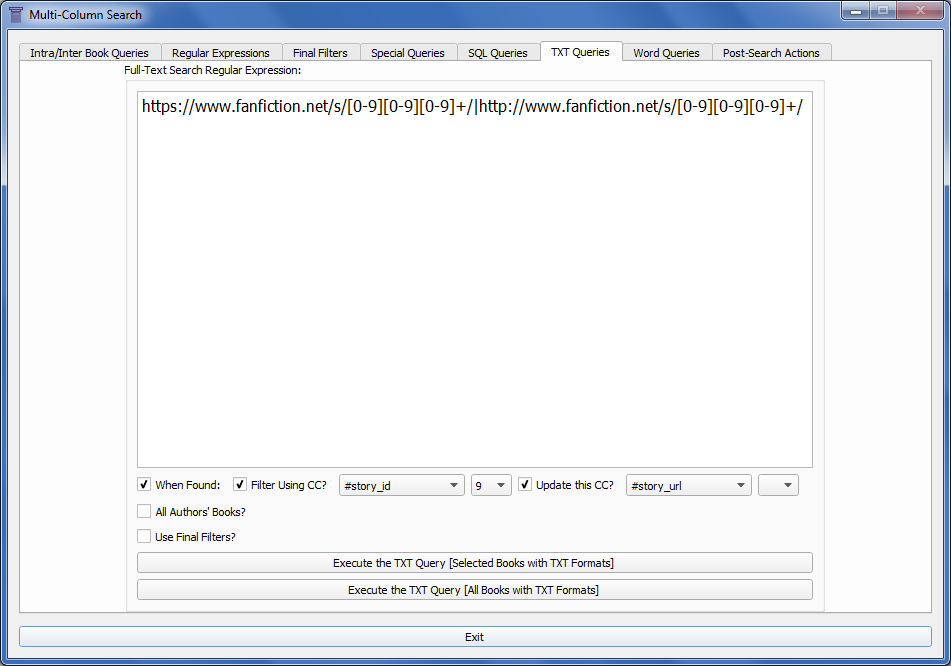Expand the dropdown showing value 9
Screen dimensions: 951x666
coord(491,485)
